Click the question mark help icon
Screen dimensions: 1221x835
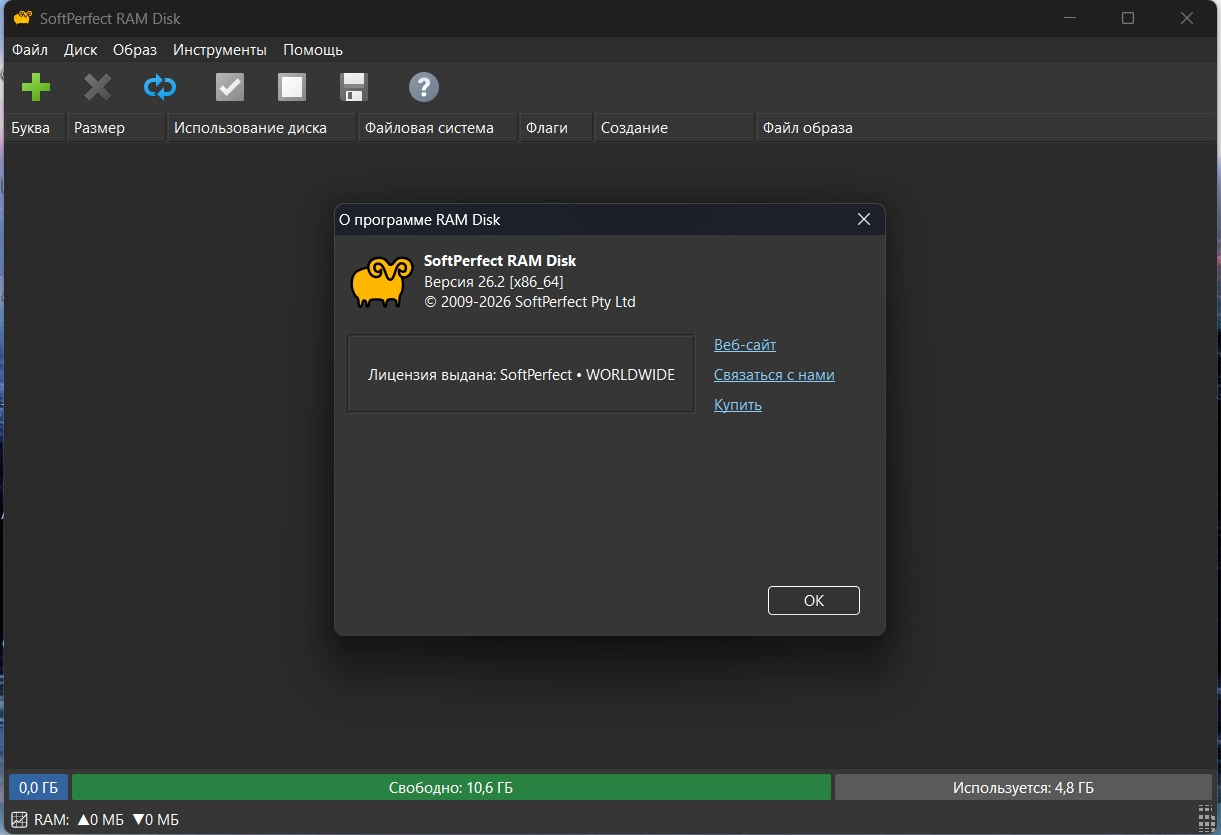point(424,87)
